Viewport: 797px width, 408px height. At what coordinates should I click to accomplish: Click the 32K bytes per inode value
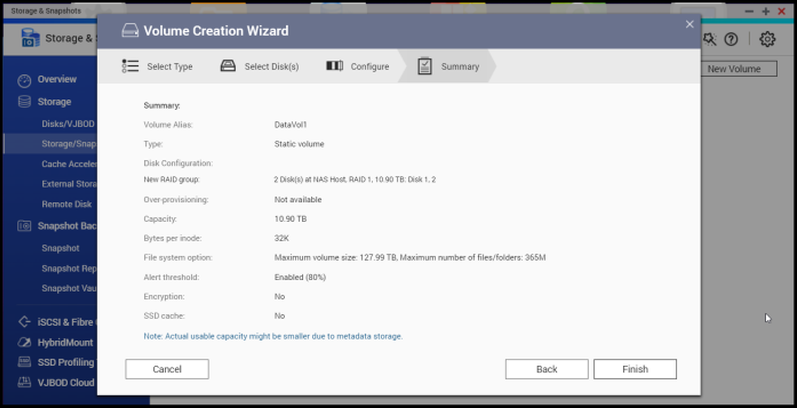[x=282, y=238]
